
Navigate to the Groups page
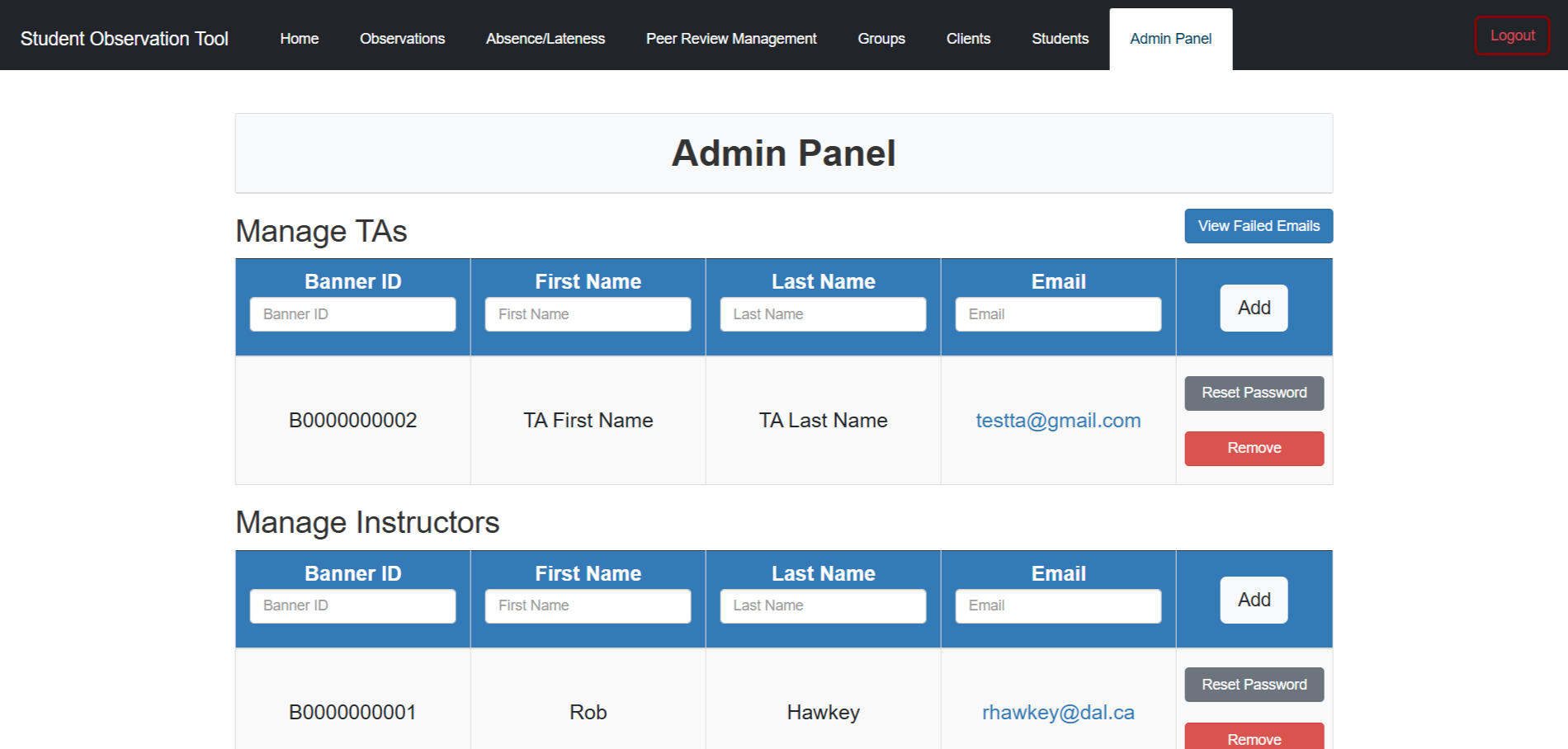pyautogui.click(x=881, y=39)
